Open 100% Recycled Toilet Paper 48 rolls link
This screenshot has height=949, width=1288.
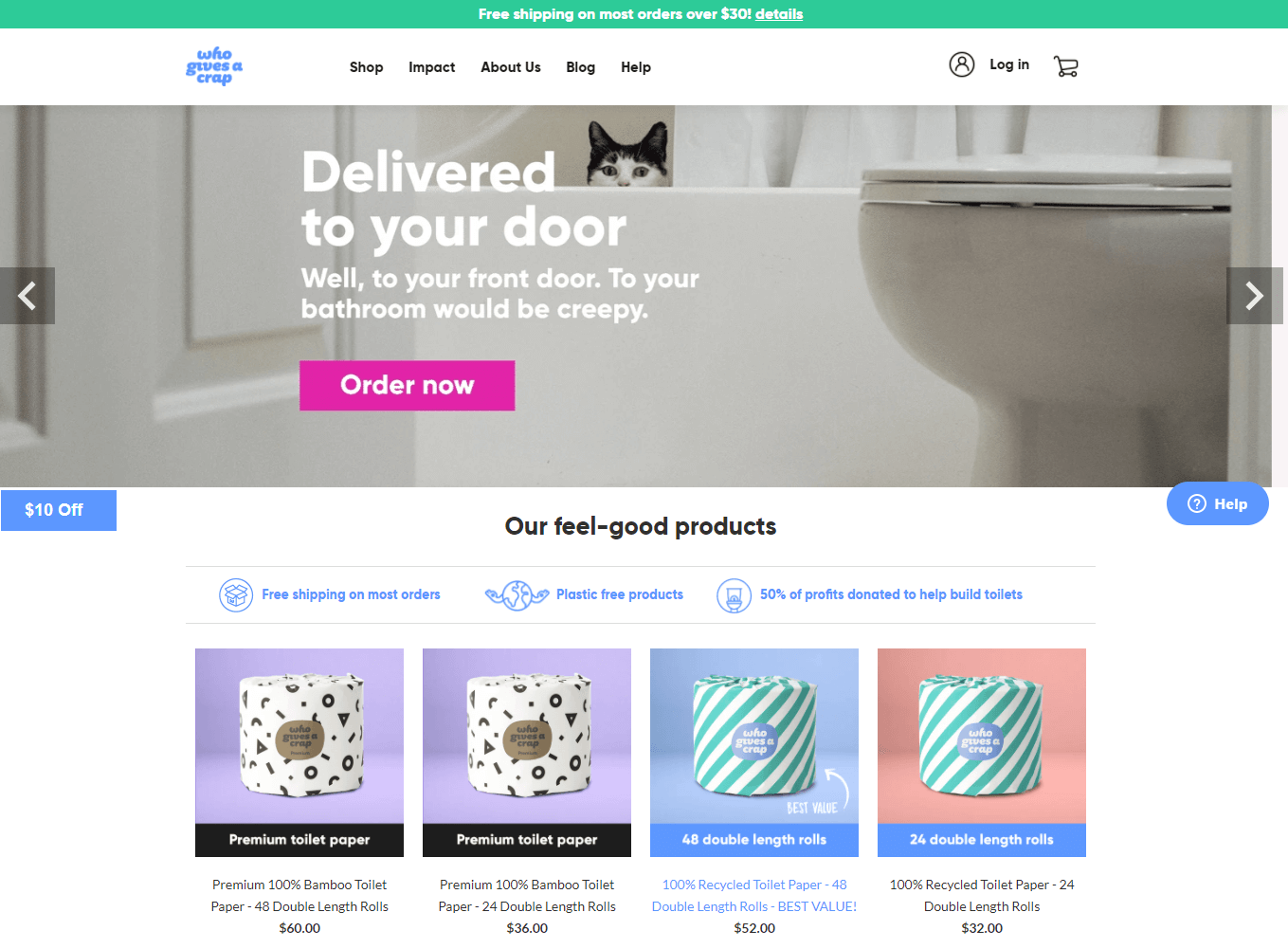click(754, 896)
